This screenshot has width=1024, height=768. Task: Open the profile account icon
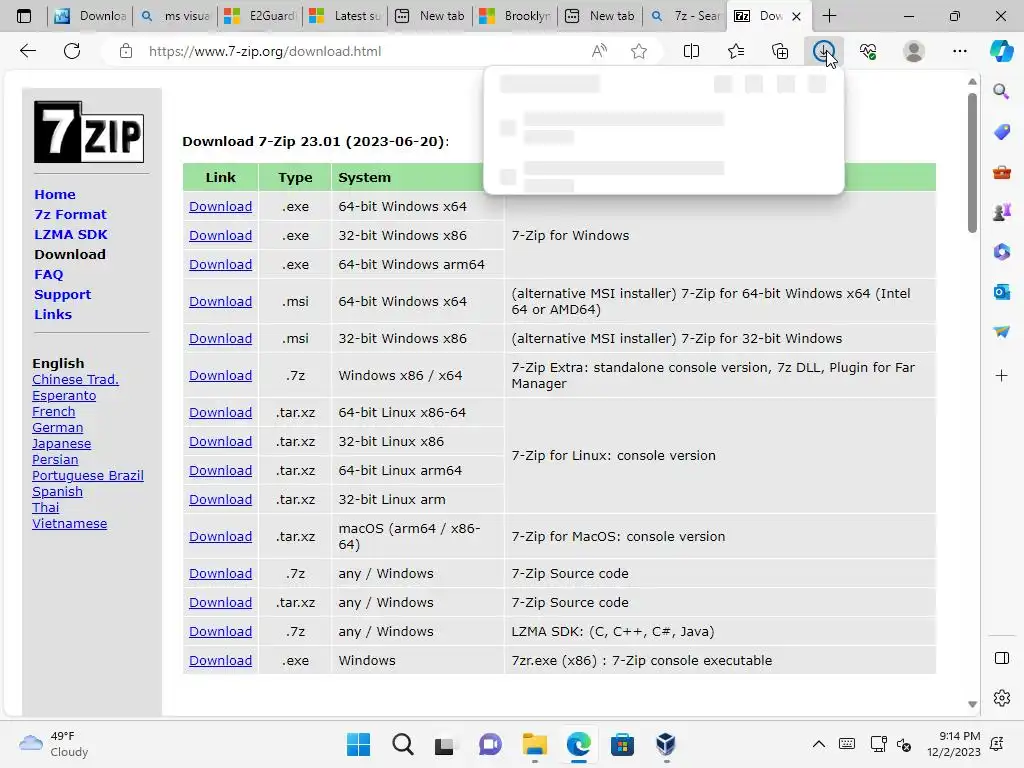point(913,51)
